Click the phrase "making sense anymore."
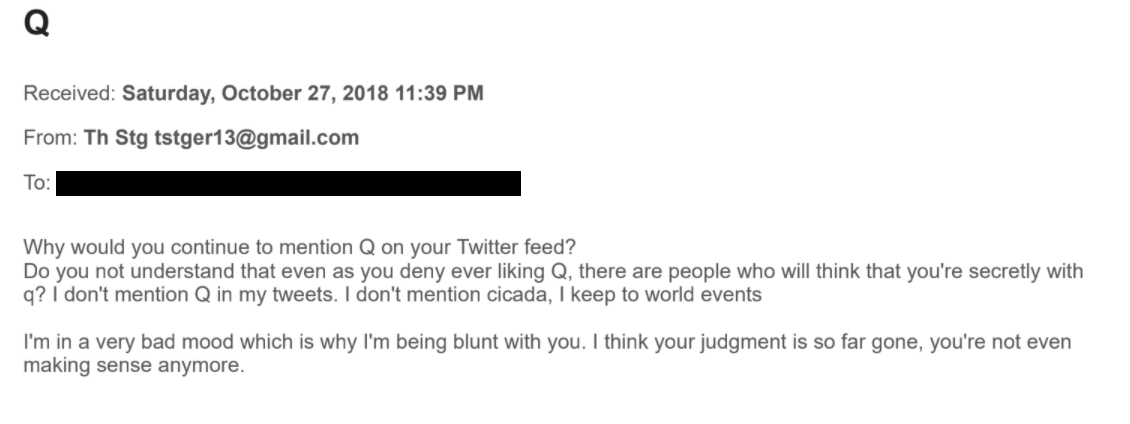Viewport: 1130px width, 424px height. (x=134, y=365)
